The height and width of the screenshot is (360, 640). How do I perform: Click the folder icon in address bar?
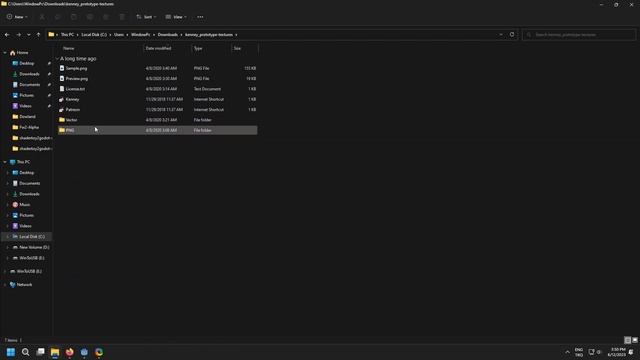[51, 35]
